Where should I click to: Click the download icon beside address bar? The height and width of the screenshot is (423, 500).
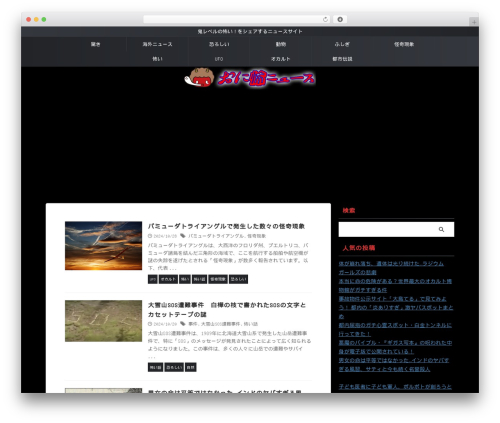point(340,19)
